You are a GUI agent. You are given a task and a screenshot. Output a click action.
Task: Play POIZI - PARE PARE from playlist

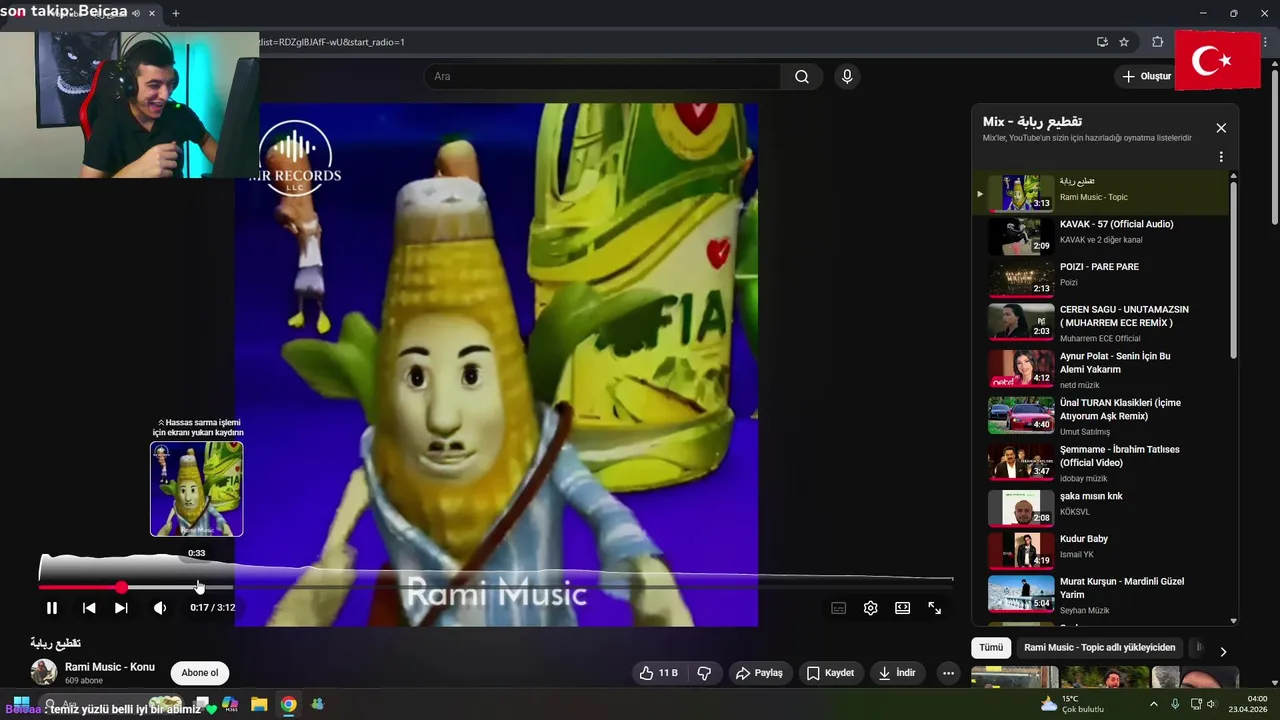tap(1100, 278)
